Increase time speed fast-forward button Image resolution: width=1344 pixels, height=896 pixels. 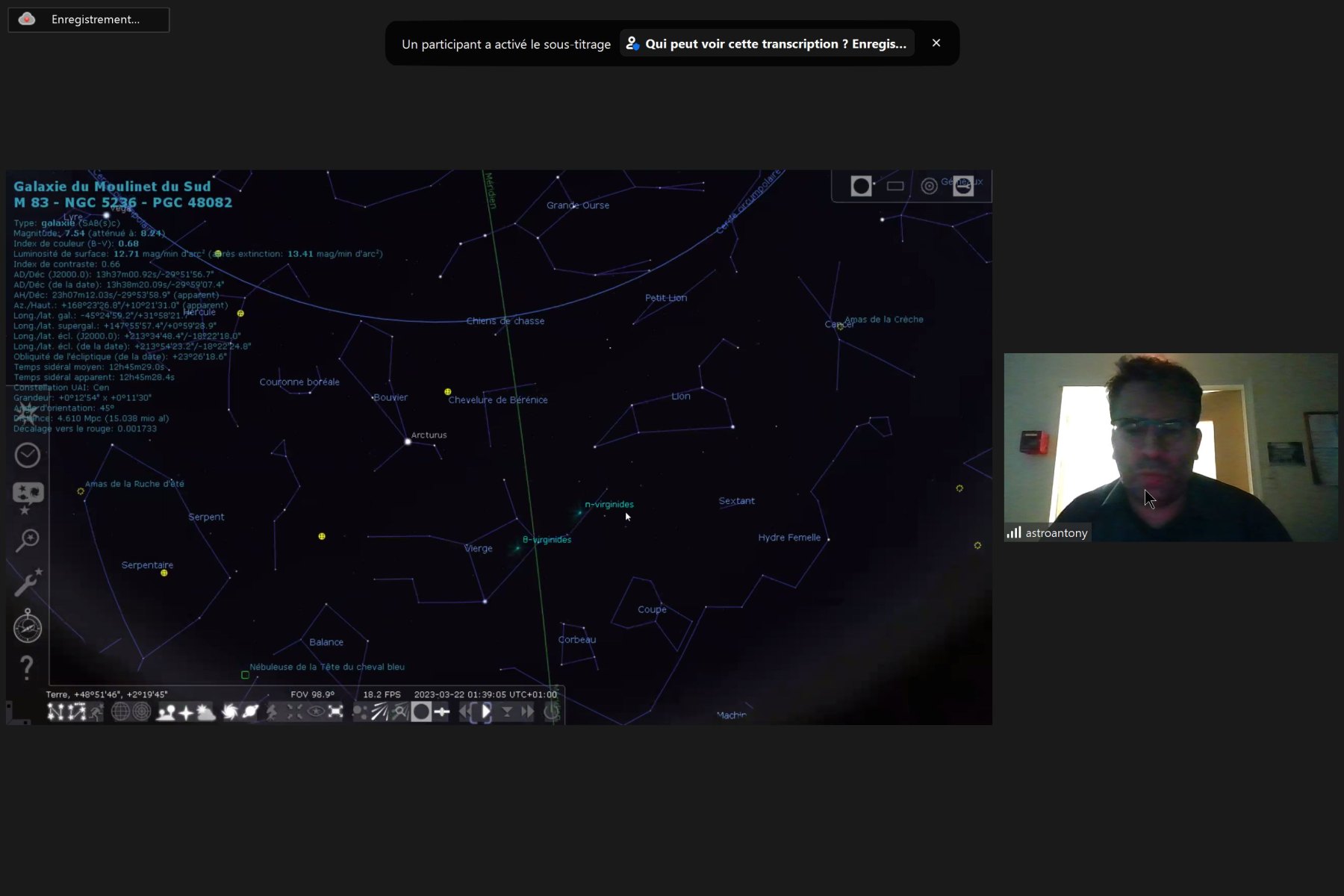click(527, 712)
